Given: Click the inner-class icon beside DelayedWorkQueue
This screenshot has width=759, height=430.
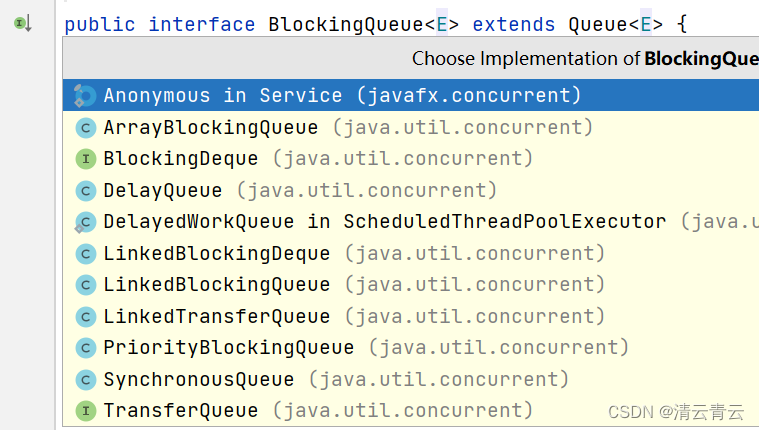Looking at the screenshot, I should click(85, 222).
